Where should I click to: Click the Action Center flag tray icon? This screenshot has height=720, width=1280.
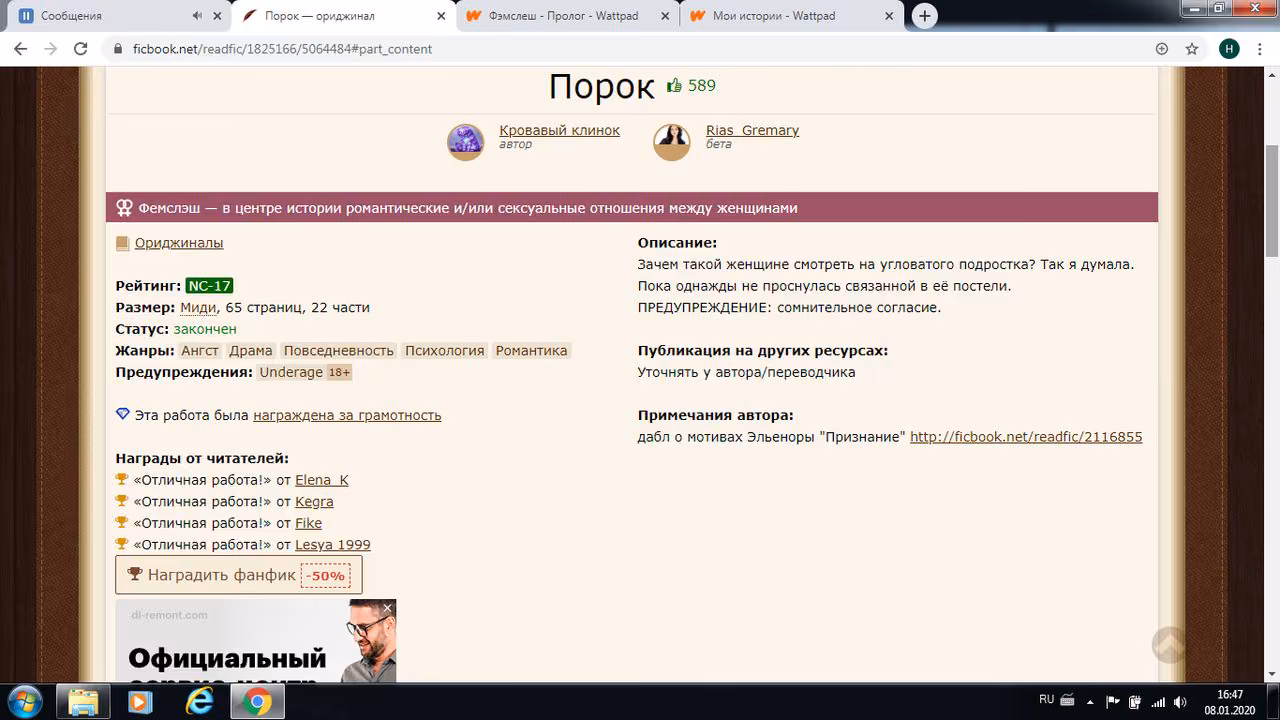(1113, 702)
